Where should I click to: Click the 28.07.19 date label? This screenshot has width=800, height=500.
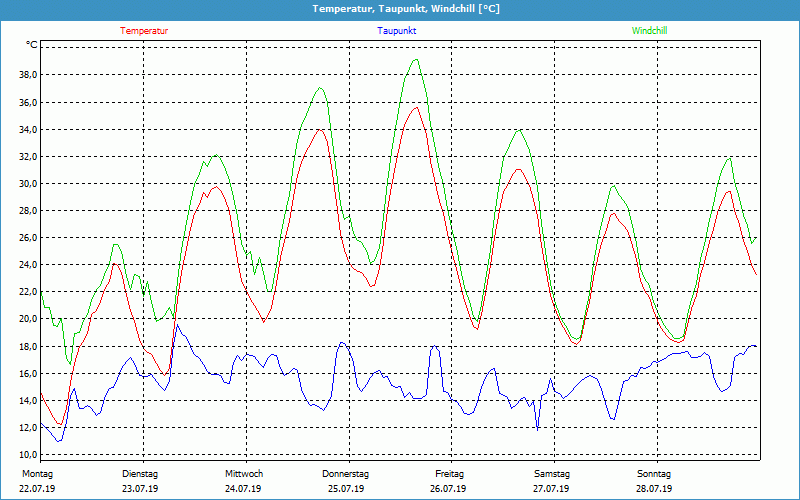654,489
